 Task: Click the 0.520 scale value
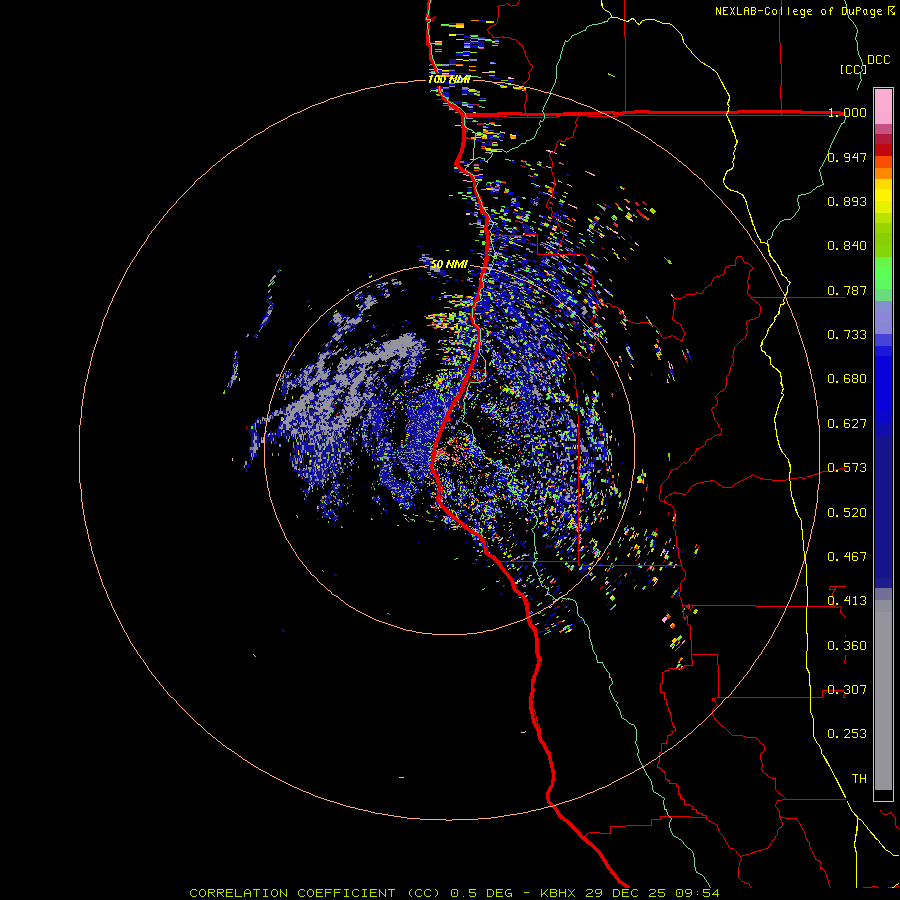pos(847,513)
